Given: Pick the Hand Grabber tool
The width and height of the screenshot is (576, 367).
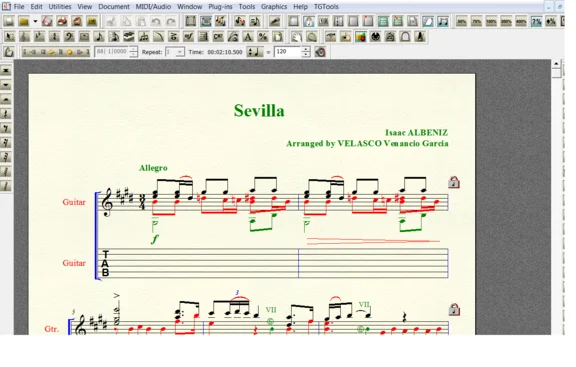Looking at the screenshot, I should click(297, 37).
